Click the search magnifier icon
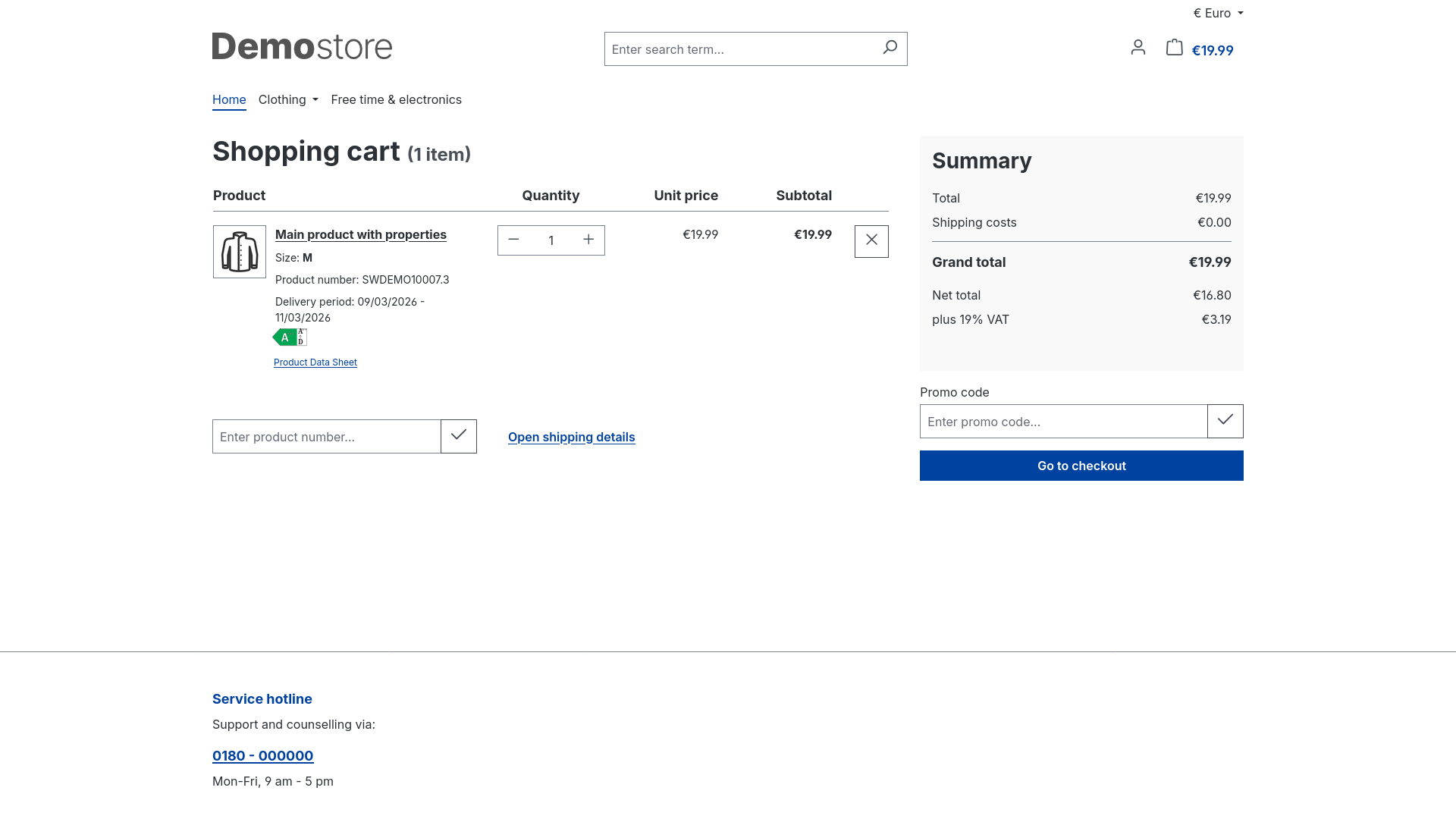 [x=890, y=48]
